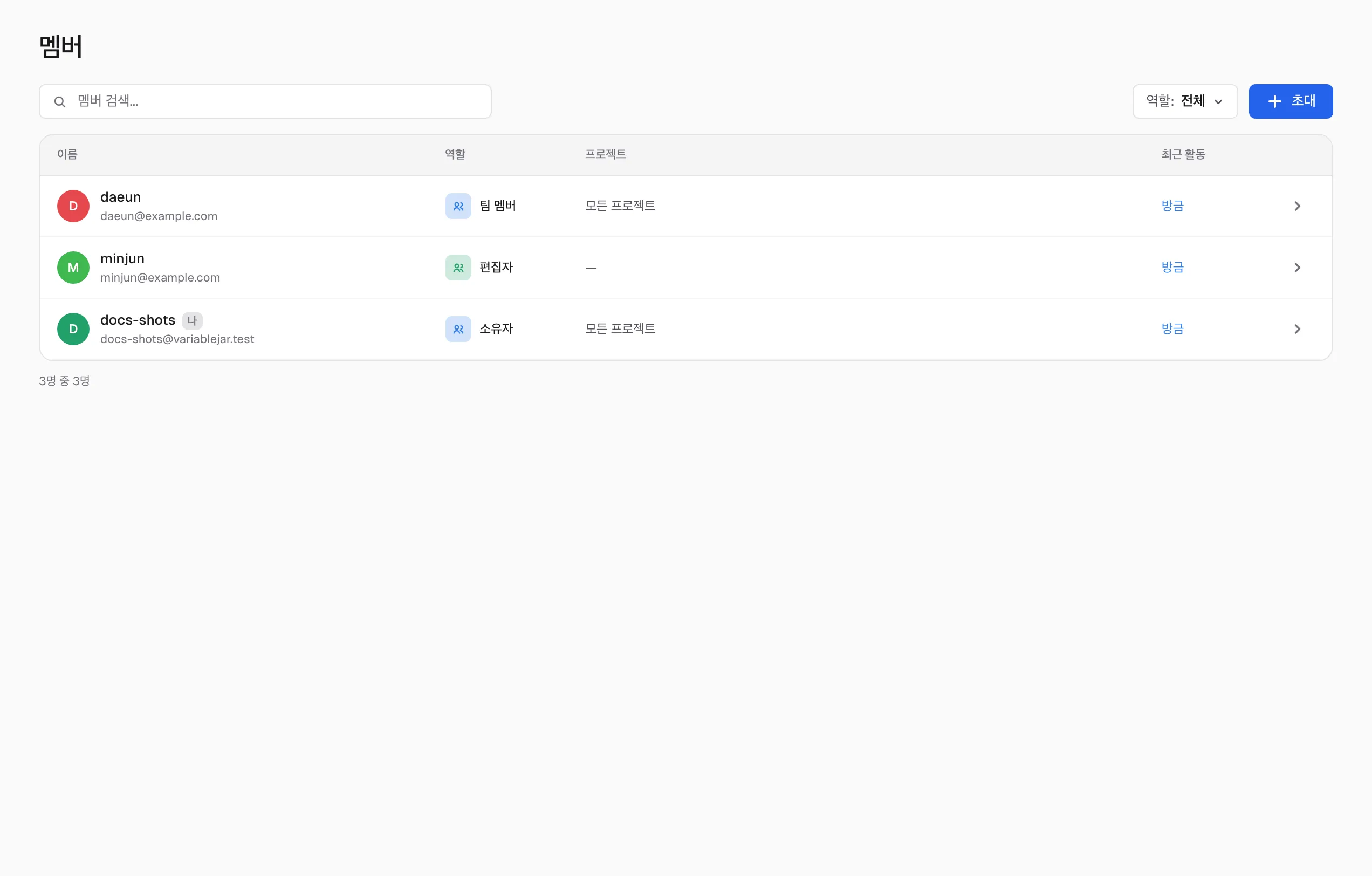The height and width of the screenshot is (876, 1372).
Task: Click 모든 프로젝트 in the daeun row
Action: (x=621, y=206)
